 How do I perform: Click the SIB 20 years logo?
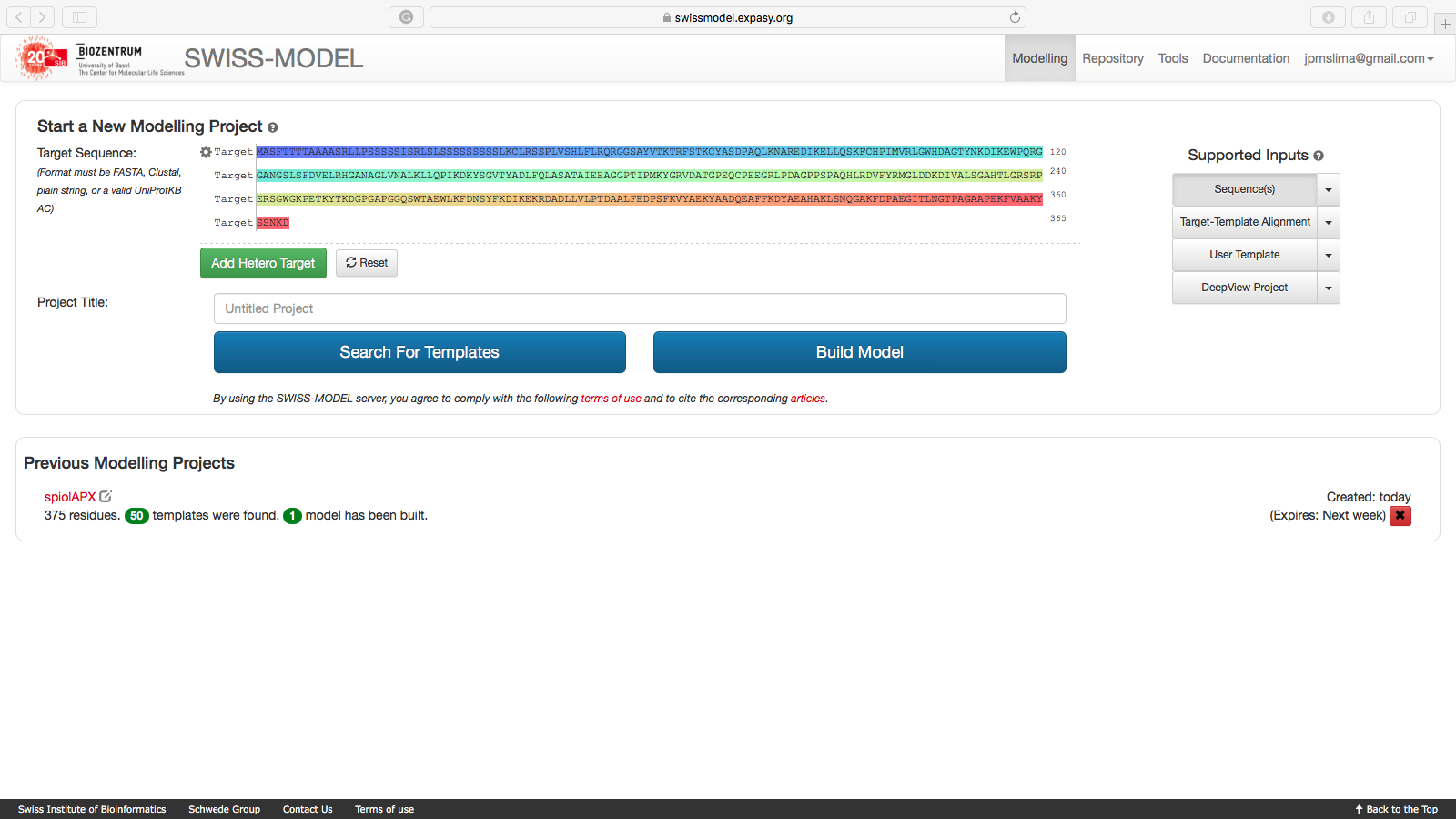41,58
